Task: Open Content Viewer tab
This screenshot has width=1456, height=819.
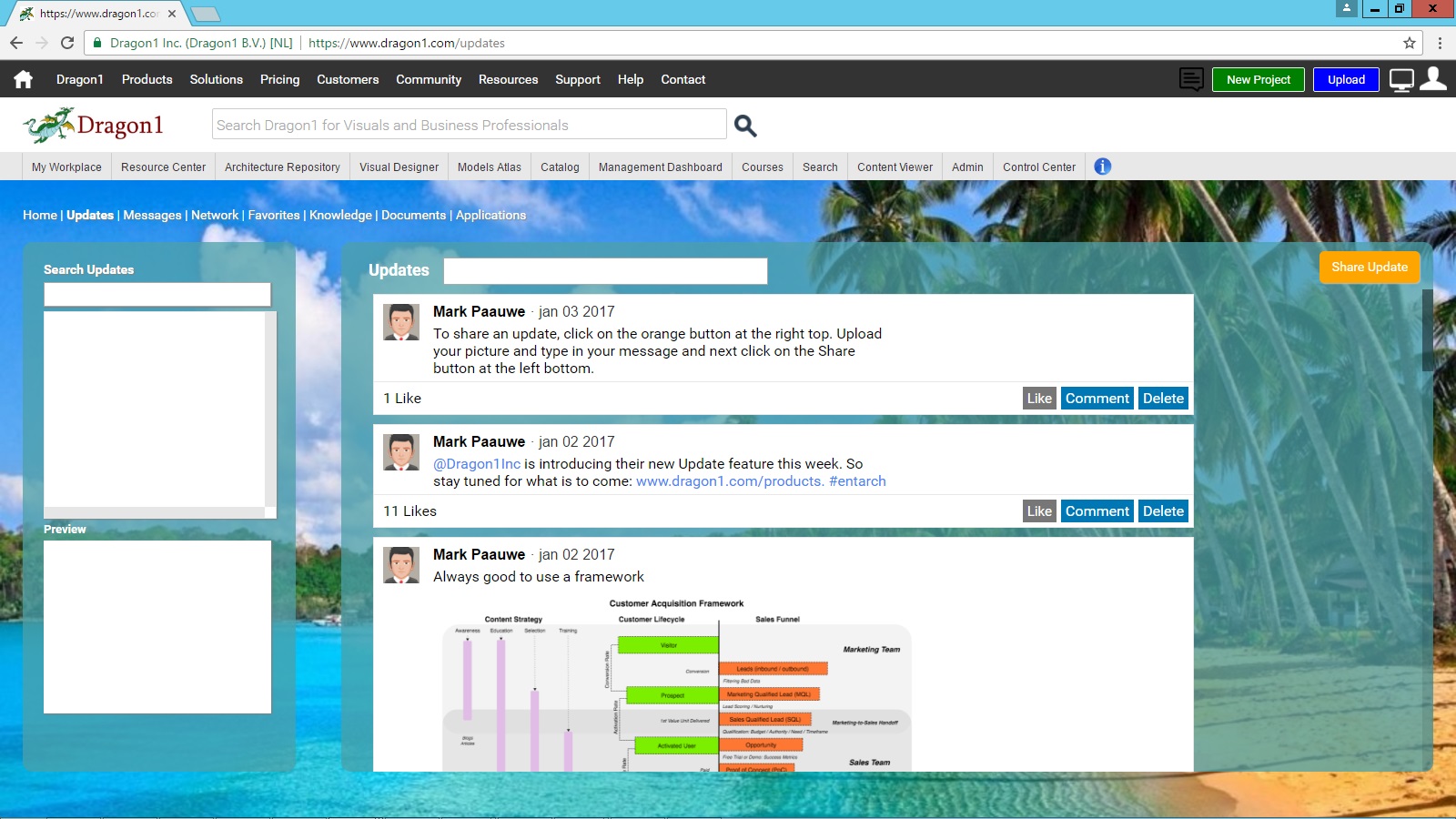Action: pos(895,167)
